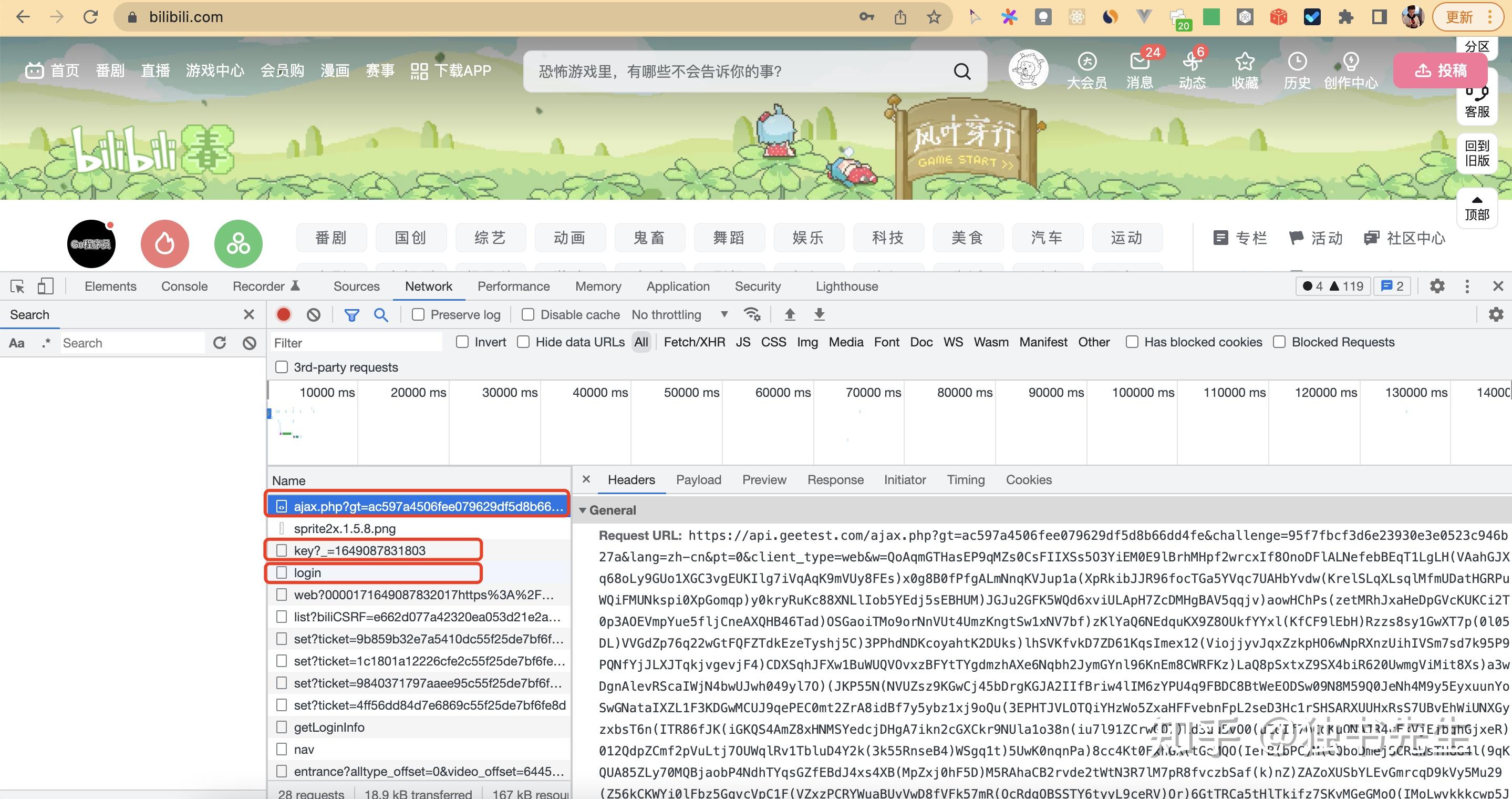Click the pink 投稿 upload button

tap(1440, 70)
